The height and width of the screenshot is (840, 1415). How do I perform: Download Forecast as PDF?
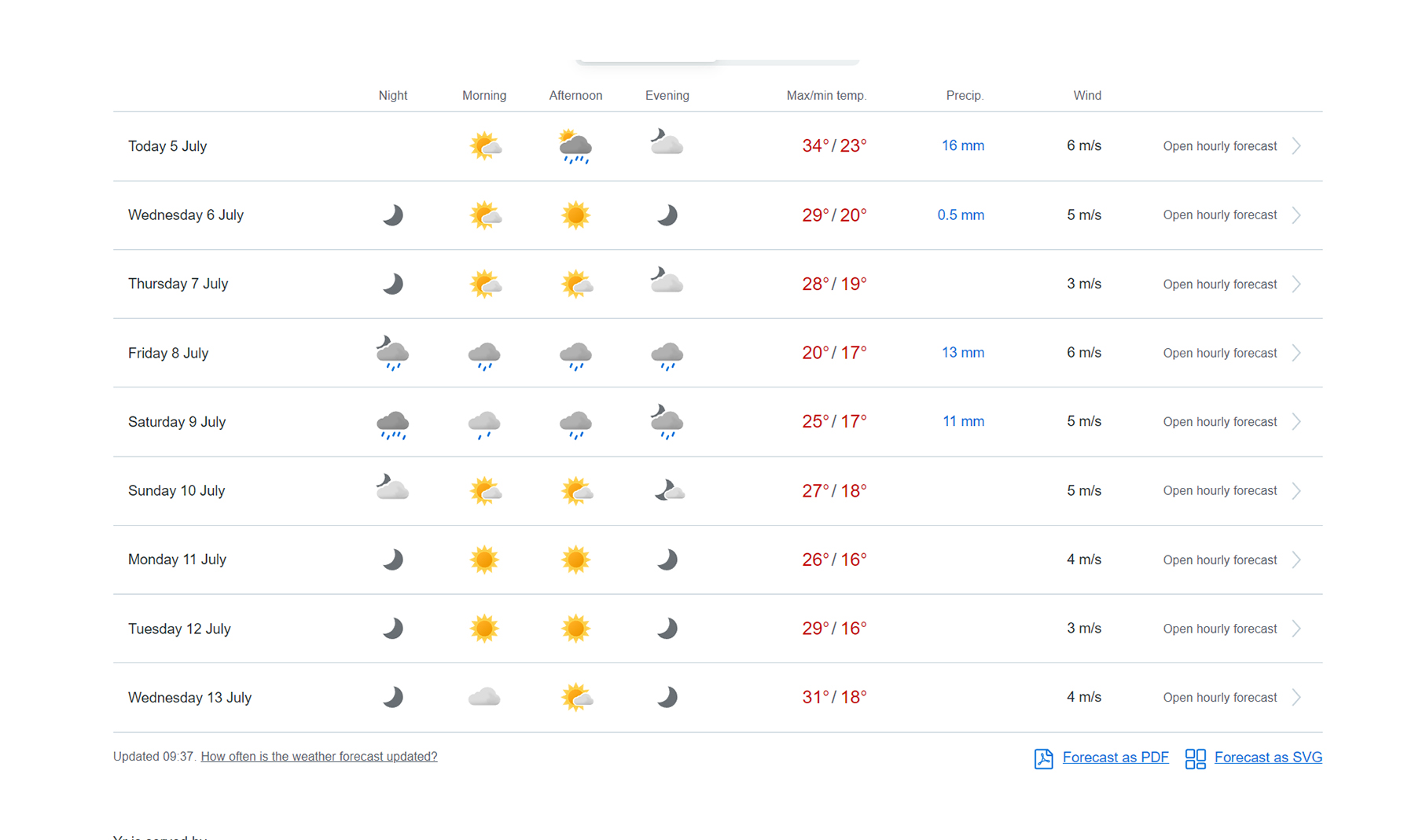(x=1115, y=757)
